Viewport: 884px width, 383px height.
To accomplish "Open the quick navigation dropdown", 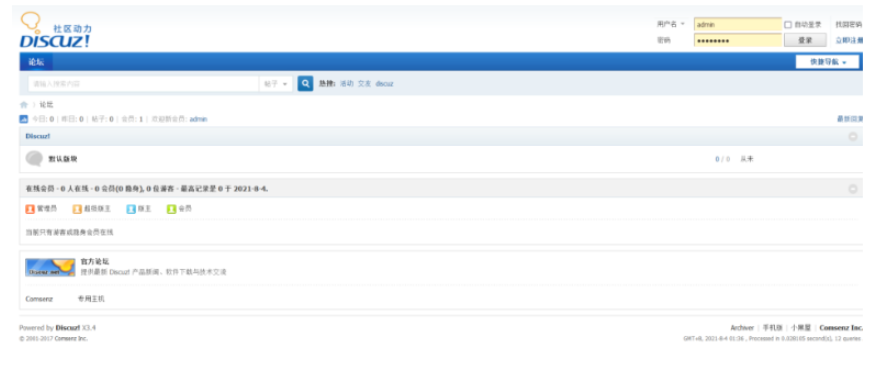I will pos(827,62).
